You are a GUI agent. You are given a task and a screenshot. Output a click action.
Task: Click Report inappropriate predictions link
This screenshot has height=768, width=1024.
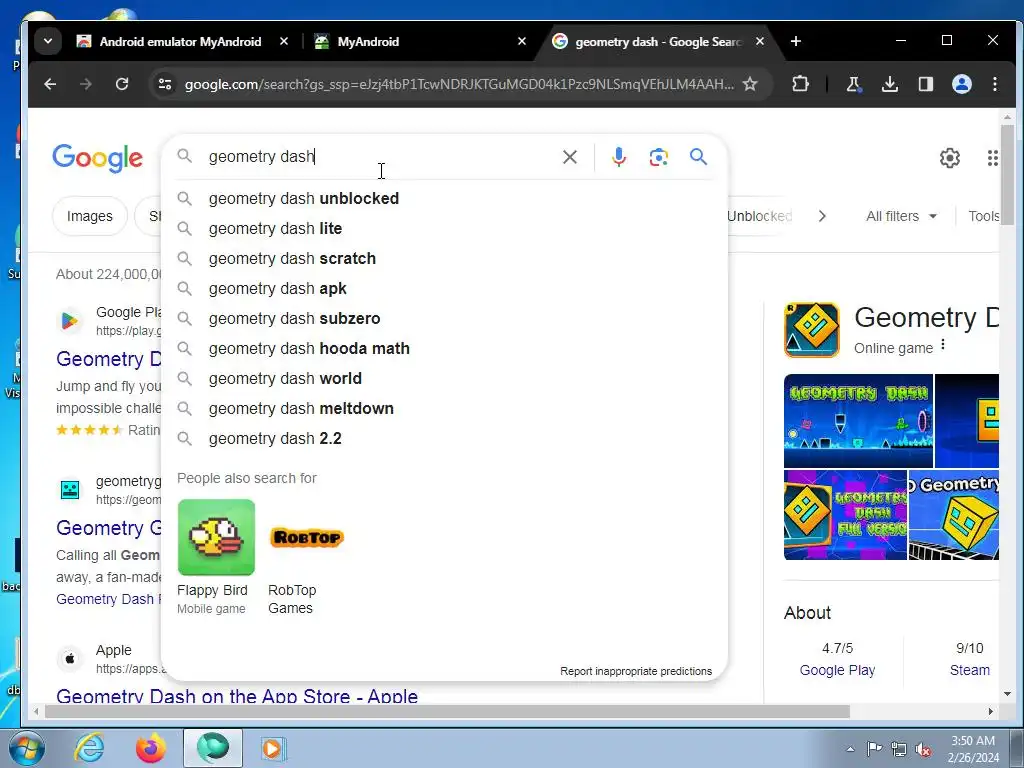point(636,671)
